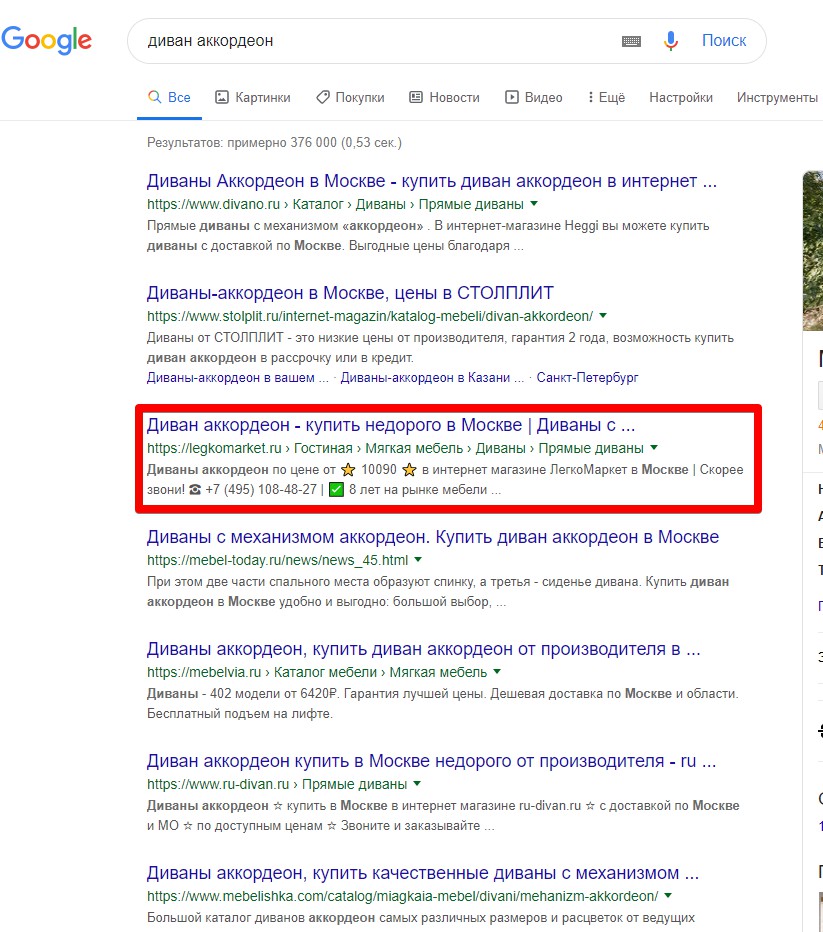Screen dimensions: 823x932
Task: Open the on-screen keyboard icon
Action: [631, 41]
